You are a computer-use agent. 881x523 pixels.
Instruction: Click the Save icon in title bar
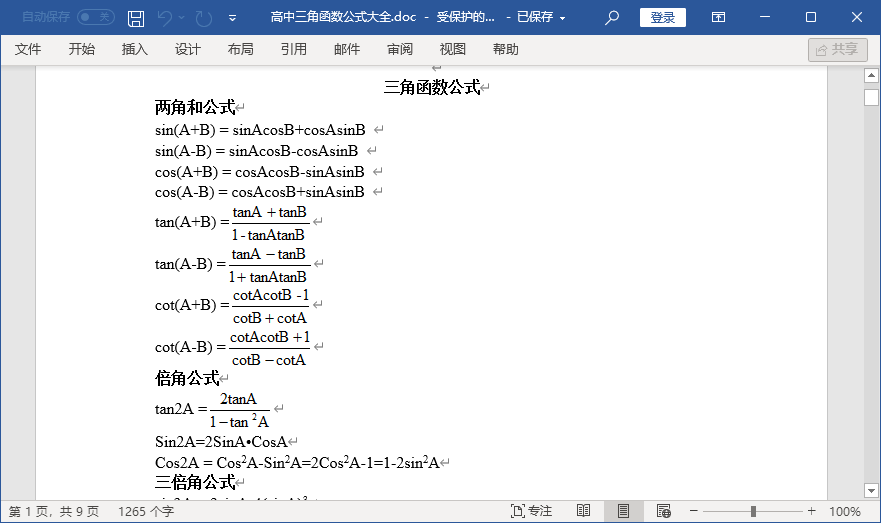(136, 18)
